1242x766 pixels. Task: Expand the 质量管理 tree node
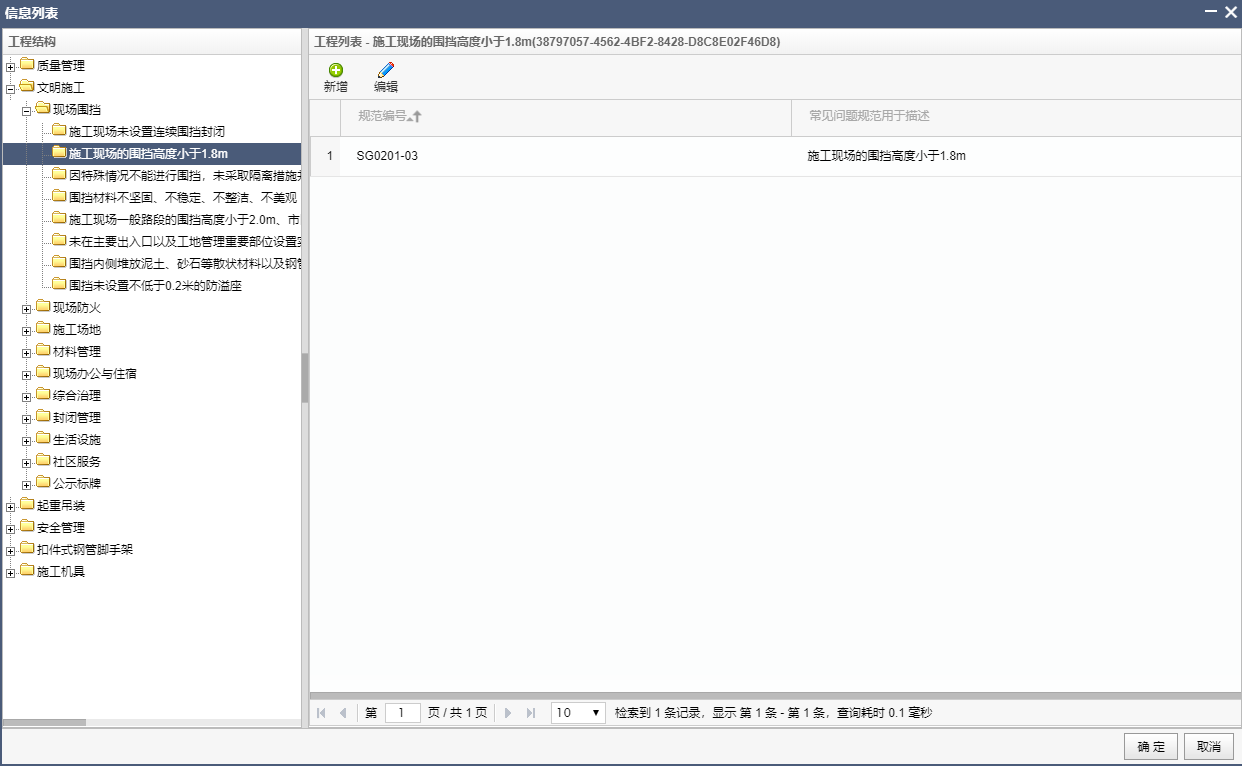pos(11,66)
